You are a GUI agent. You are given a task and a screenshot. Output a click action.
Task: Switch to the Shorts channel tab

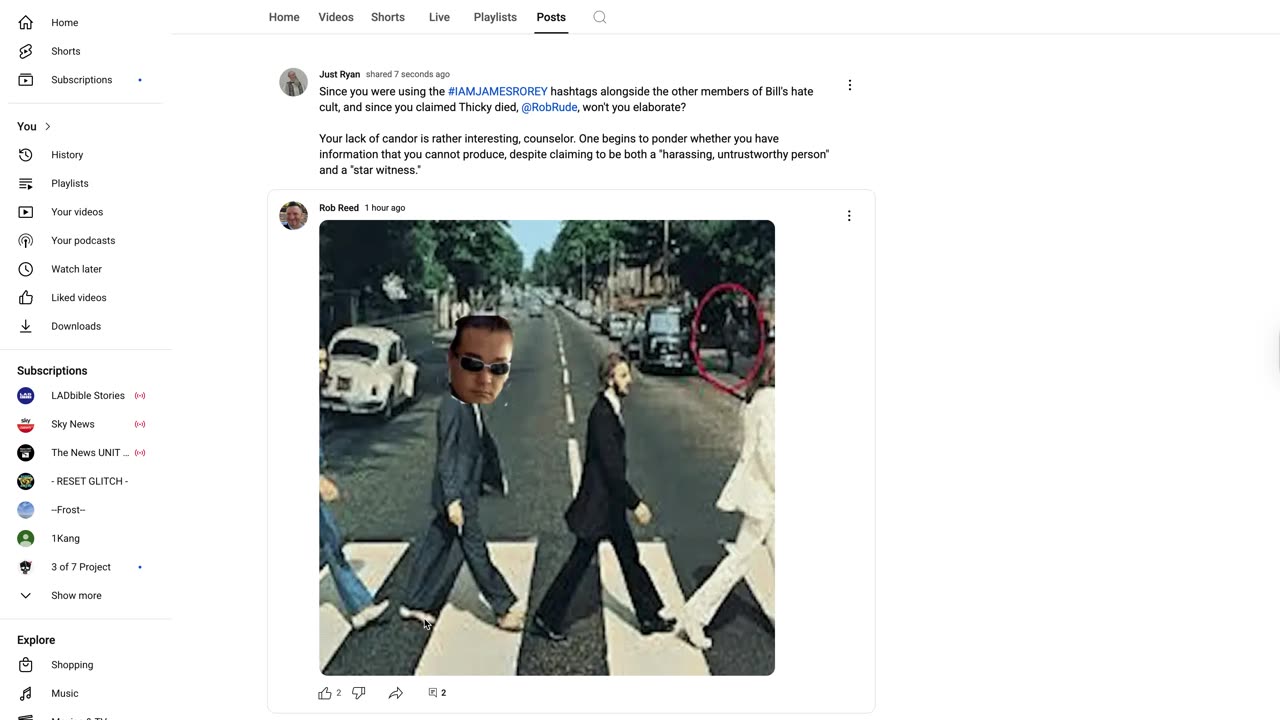coord(388,17)
